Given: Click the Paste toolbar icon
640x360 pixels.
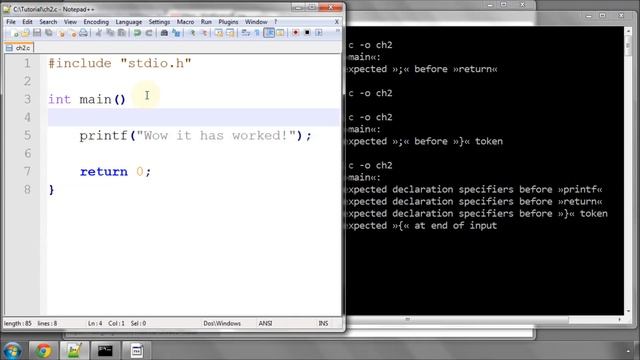Looking at the screenshot, I should point(122,33).
